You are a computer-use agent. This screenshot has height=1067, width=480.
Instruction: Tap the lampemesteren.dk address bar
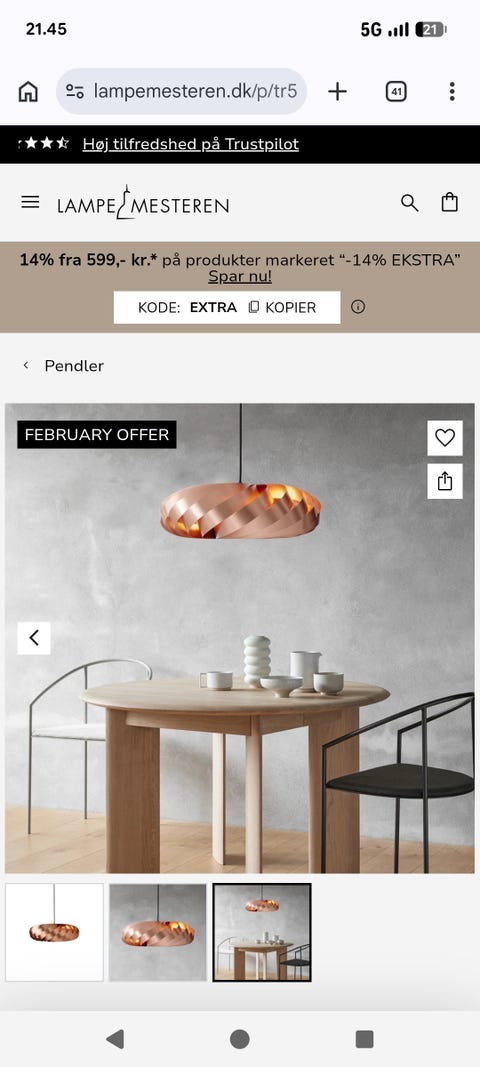[182, 91]
